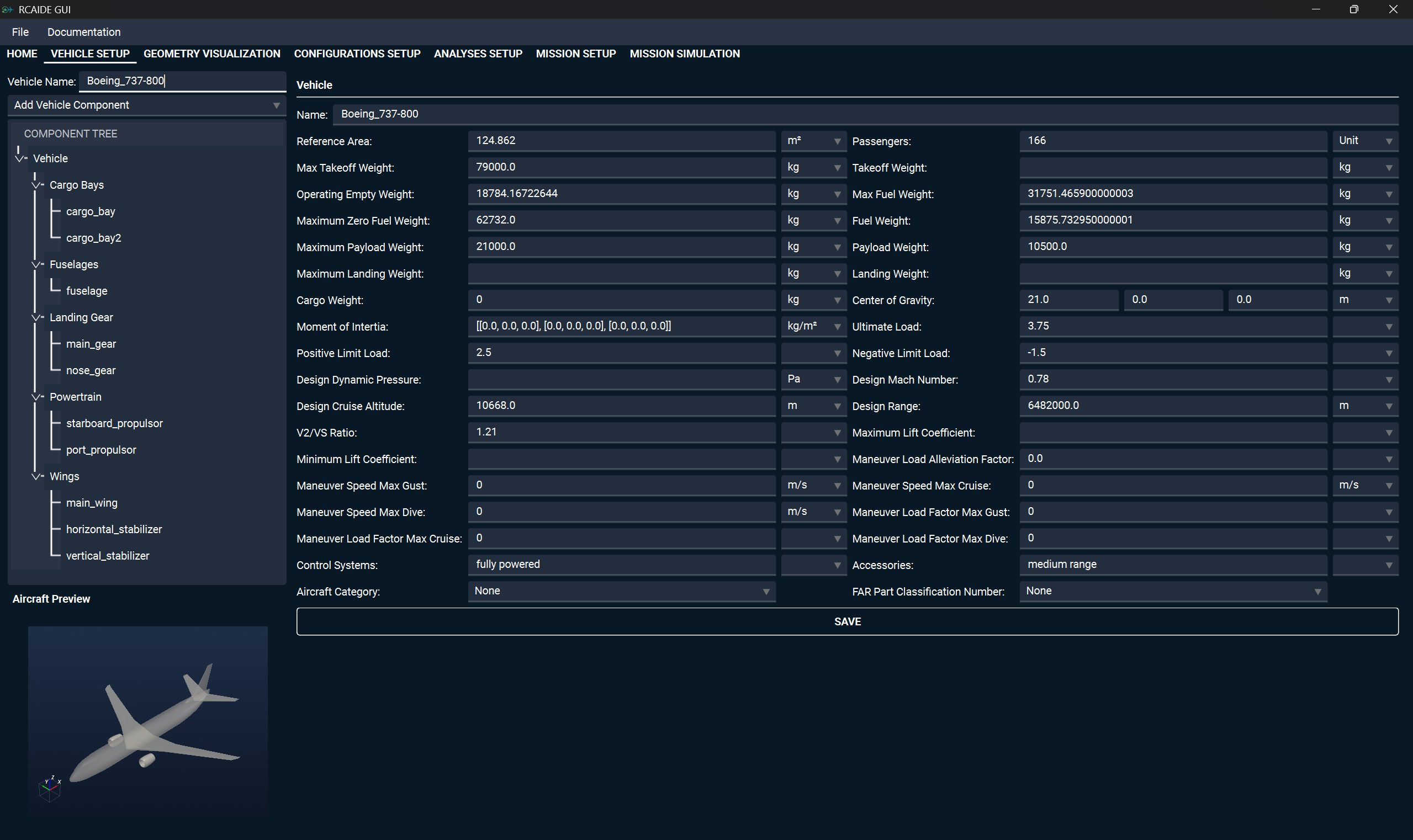Select cargo_bay in component tree
Image resolution: width=1413 pixels, height=840 pixels.
point(91,212)
